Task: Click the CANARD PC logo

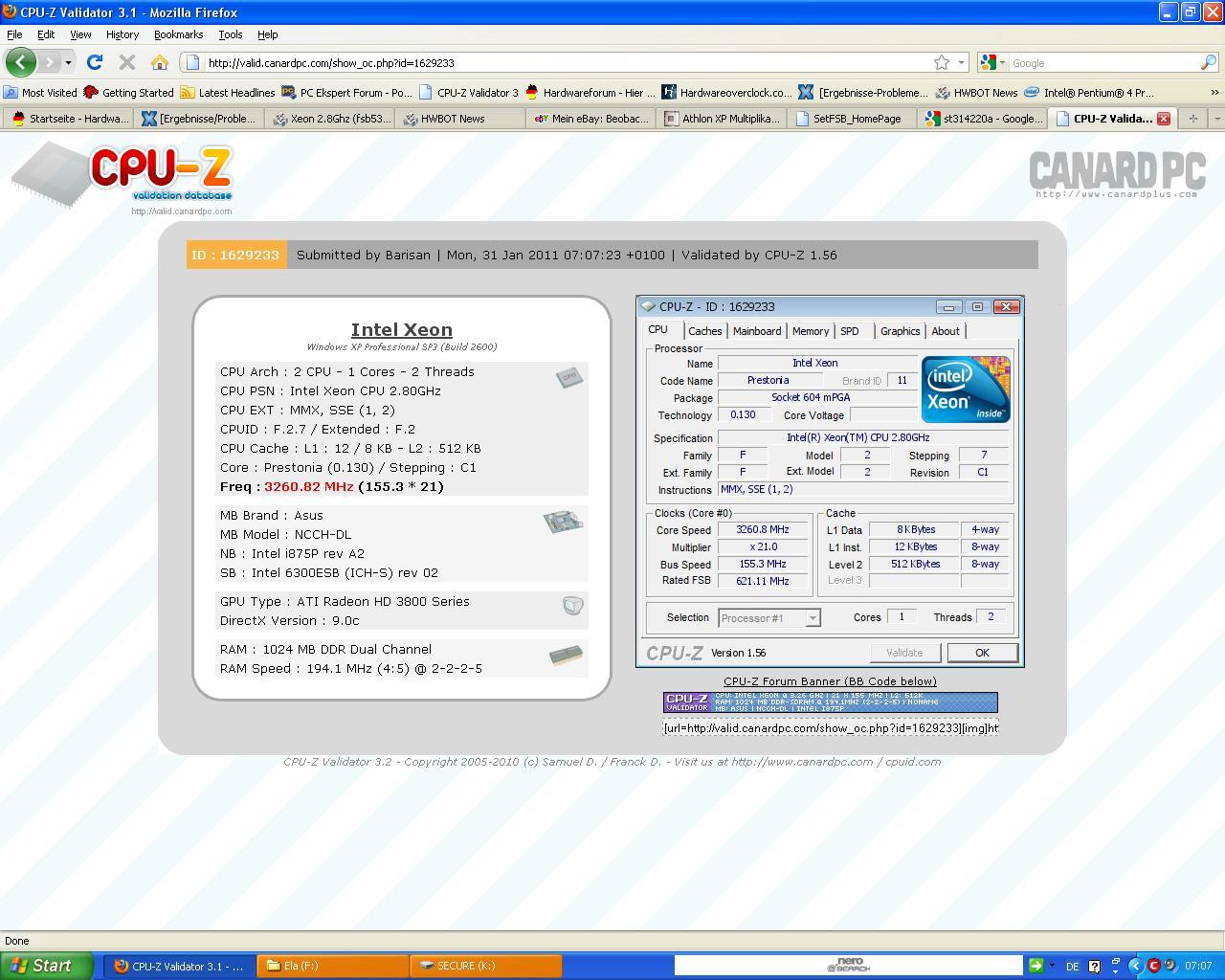Action: point(1117,175)
